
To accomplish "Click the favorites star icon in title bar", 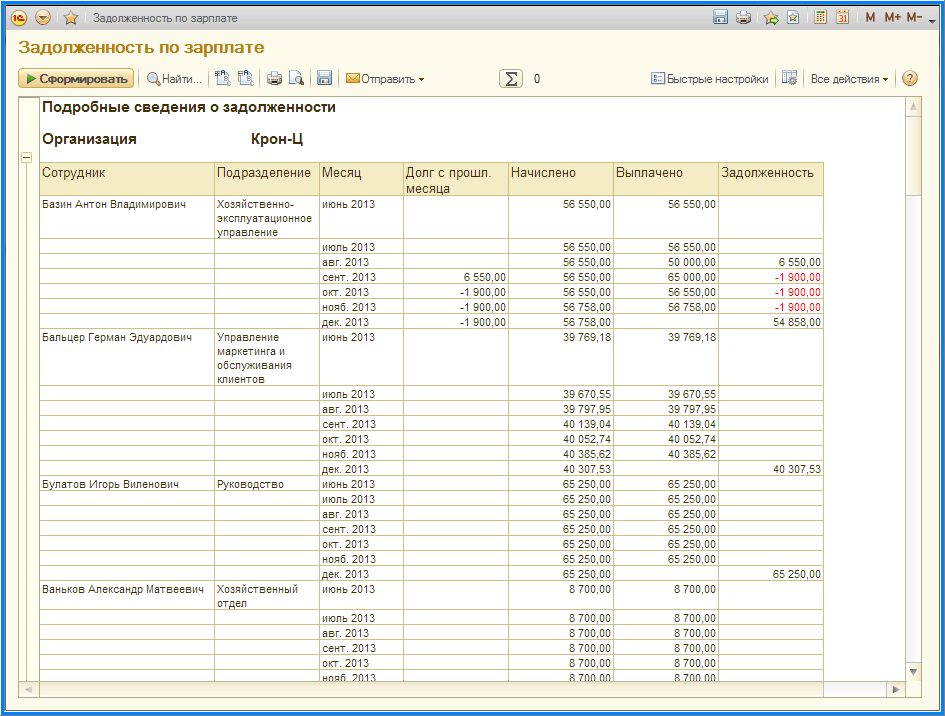I will coord(70,17).
